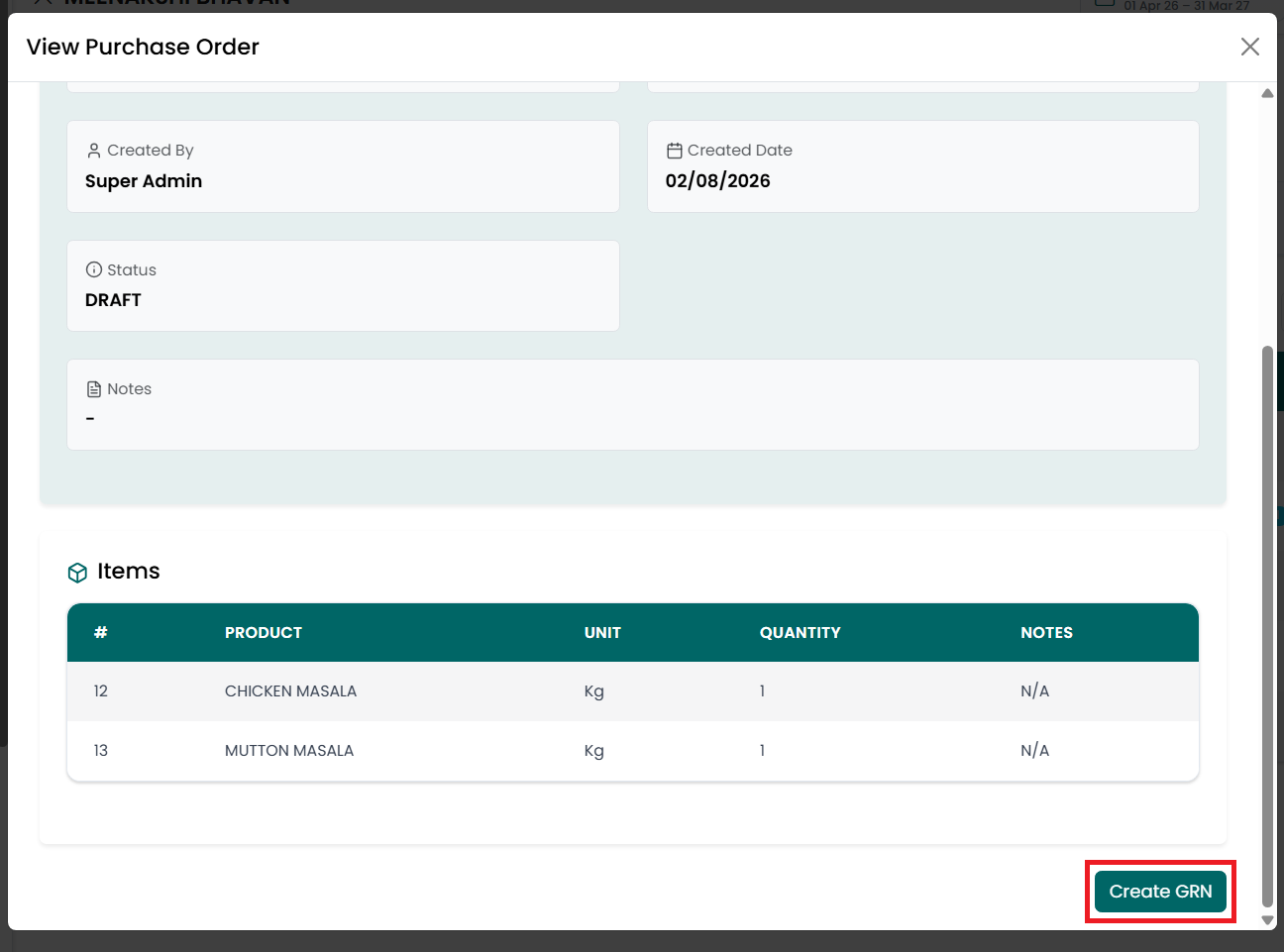
Task: Click the N/A notes for CHICKEN MASALA
Action: point(1034,691)
